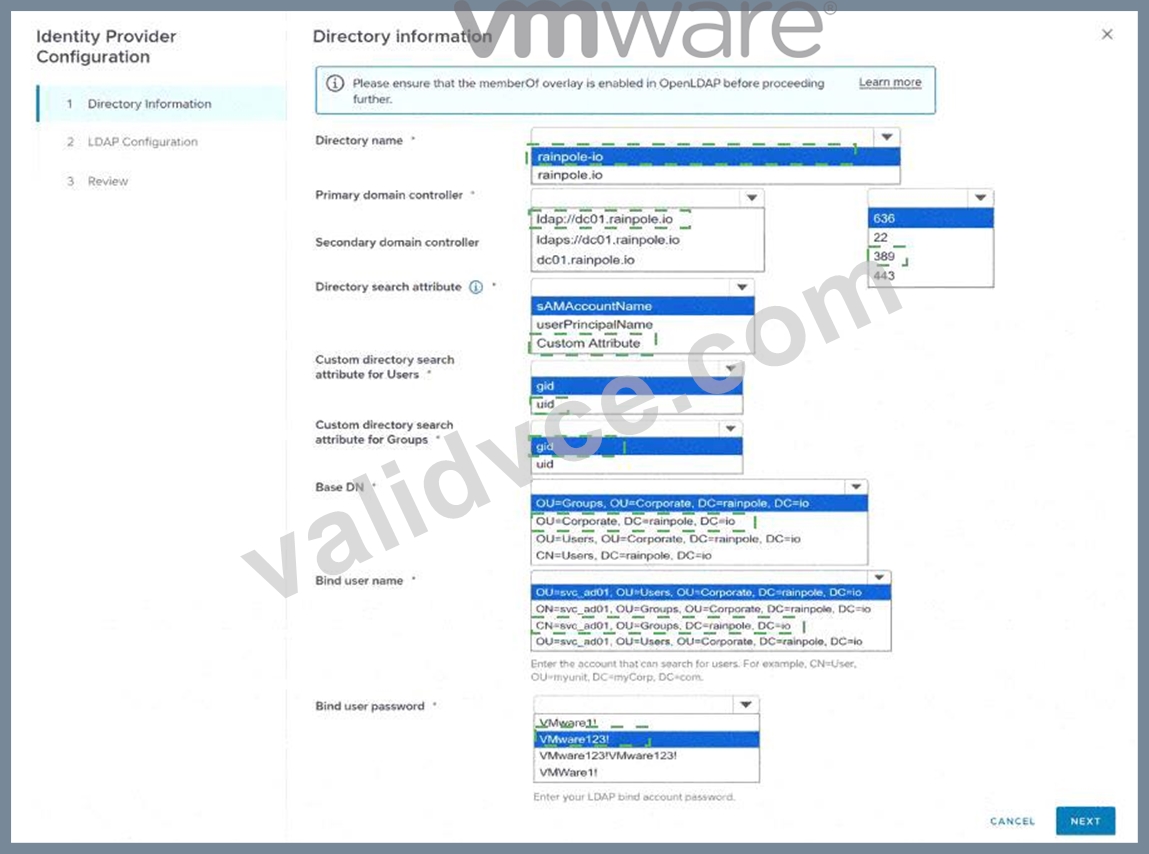The height and width of the screenshot is (854, 1149).
Task: Click the info icon beside Directory search attribute
Action: (476, 287)
